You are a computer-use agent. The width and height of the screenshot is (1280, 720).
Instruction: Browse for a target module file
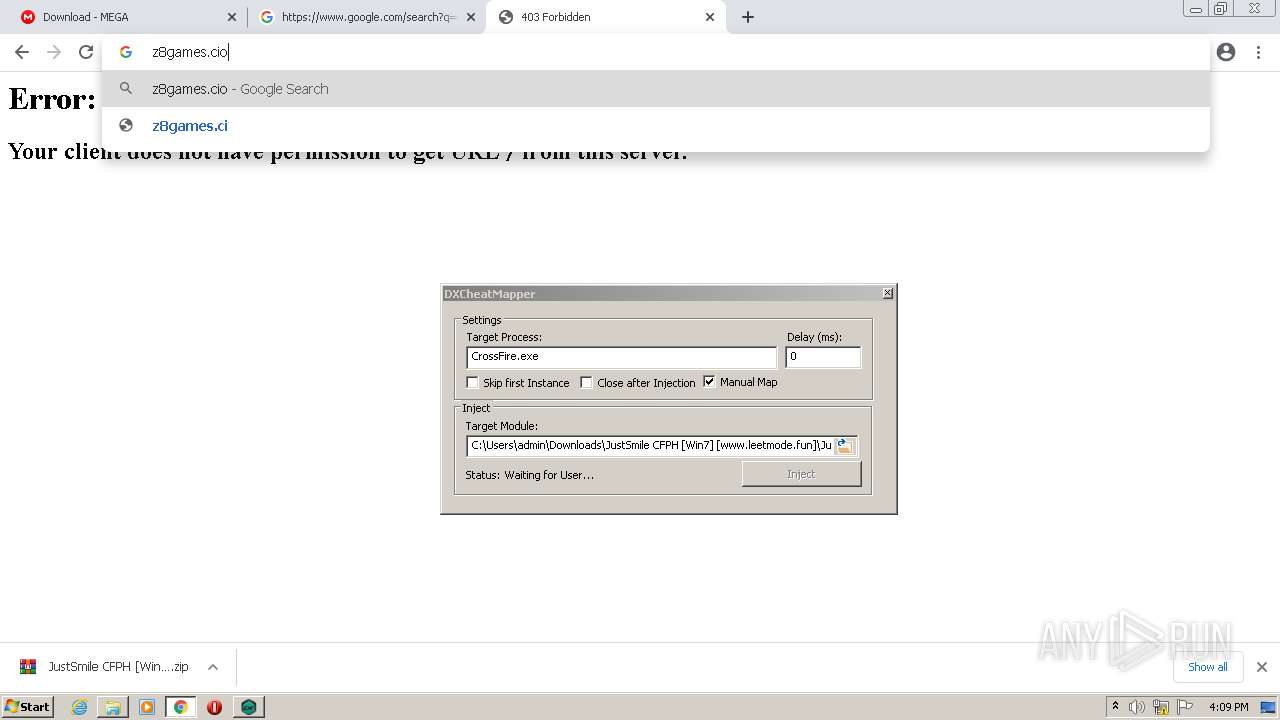coord(845,446)
